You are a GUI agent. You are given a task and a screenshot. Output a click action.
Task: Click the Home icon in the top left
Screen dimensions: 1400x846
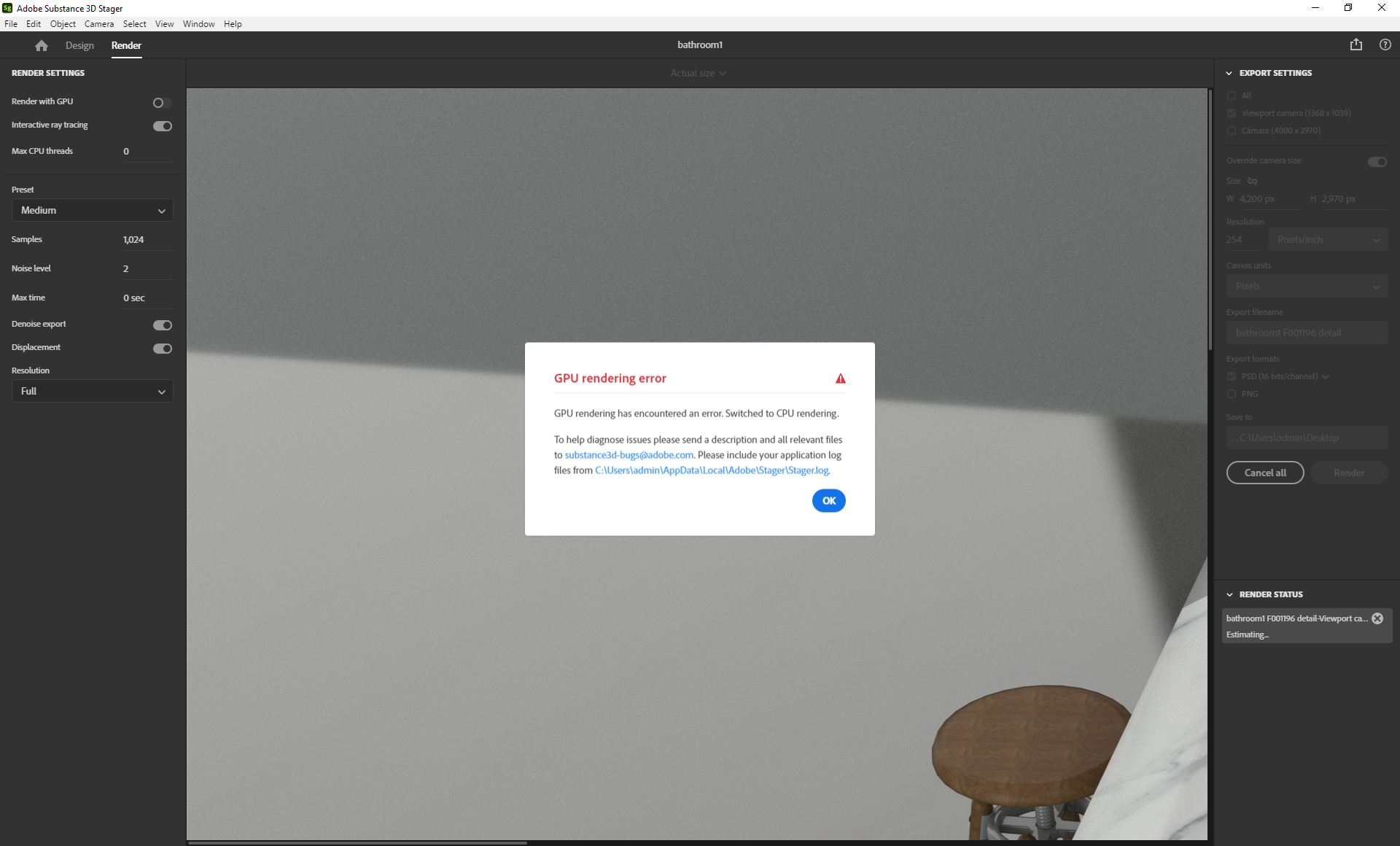click(x=40, y=45)
